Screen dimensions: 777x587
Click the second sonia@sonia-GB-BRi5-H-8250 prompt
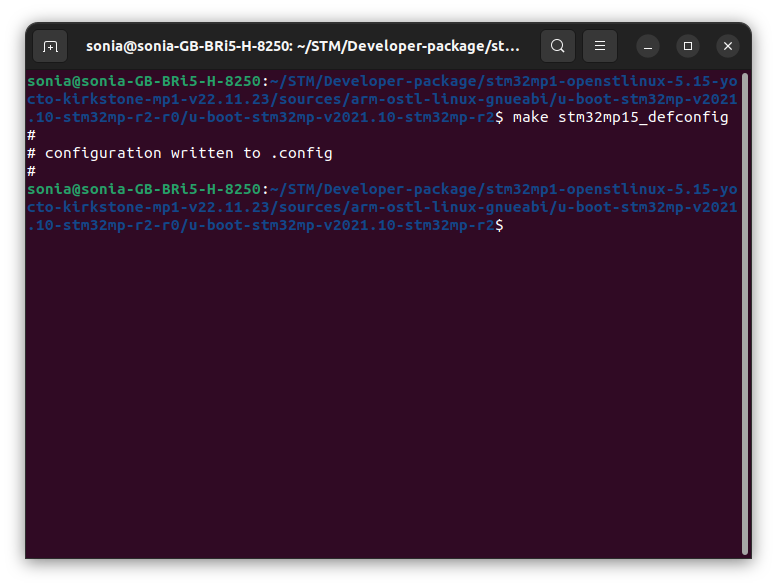[x=144, y=189]
